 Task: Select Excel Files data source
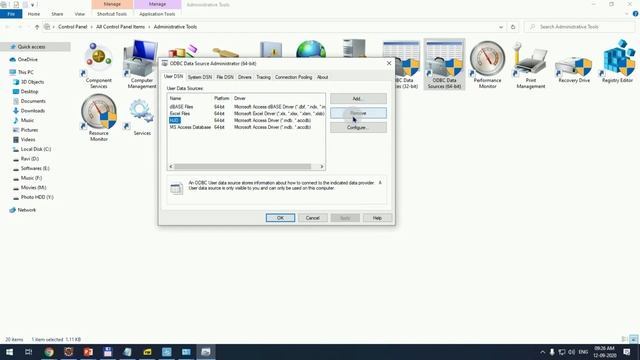(x=247, y=113)
